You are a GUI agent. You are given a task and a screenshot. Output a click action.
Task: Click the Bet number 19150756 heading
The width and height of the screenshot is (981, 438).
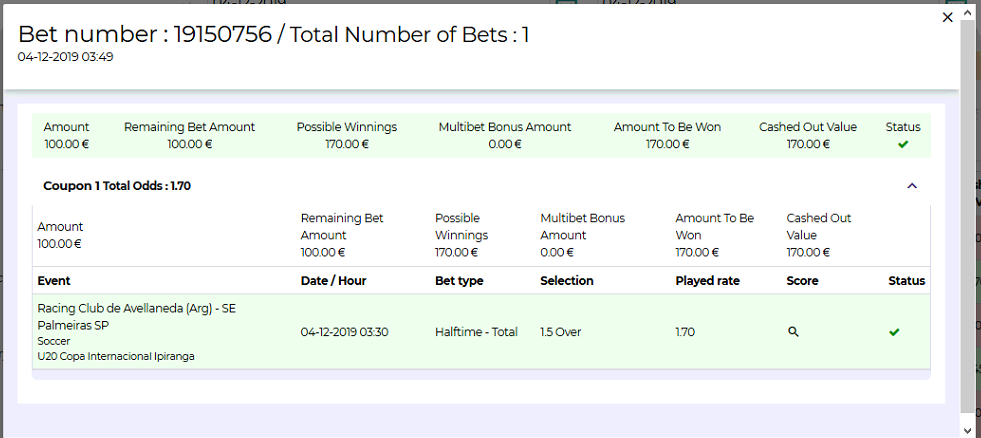[x=273, y=35]
